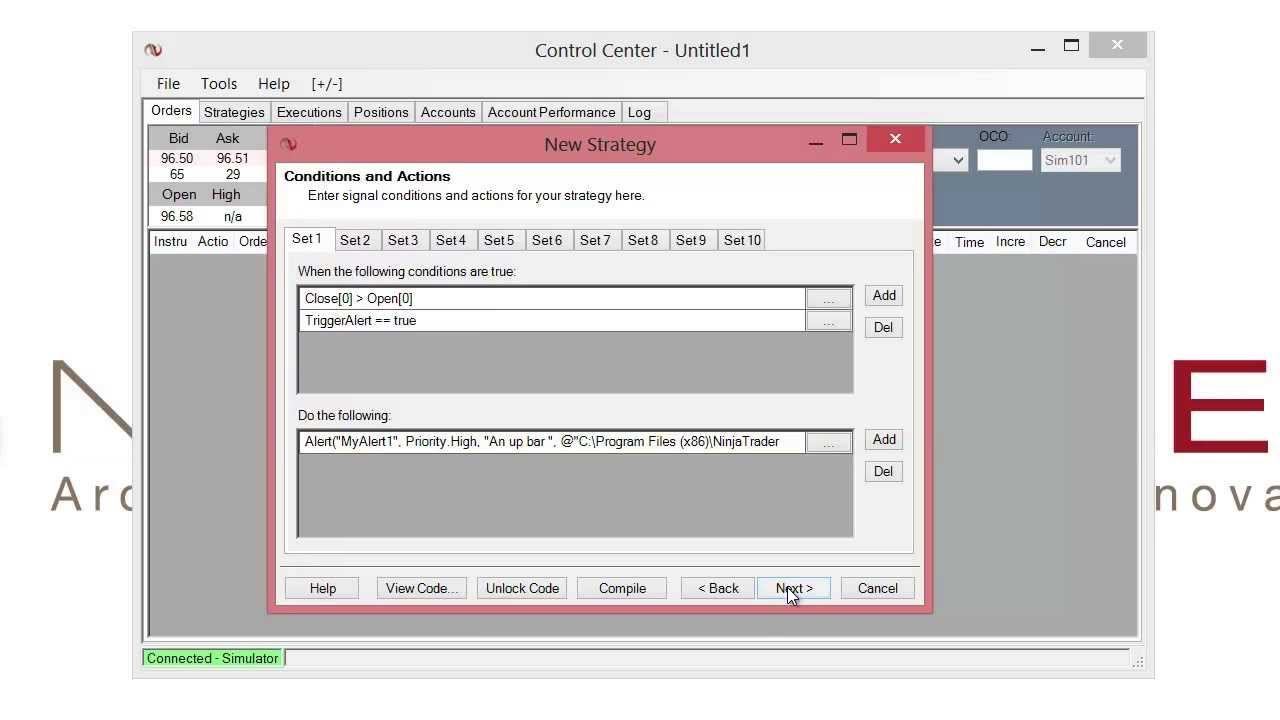Click the [+/-] menu item
The image size is (1280, 720).
click(x=326, y=84)
